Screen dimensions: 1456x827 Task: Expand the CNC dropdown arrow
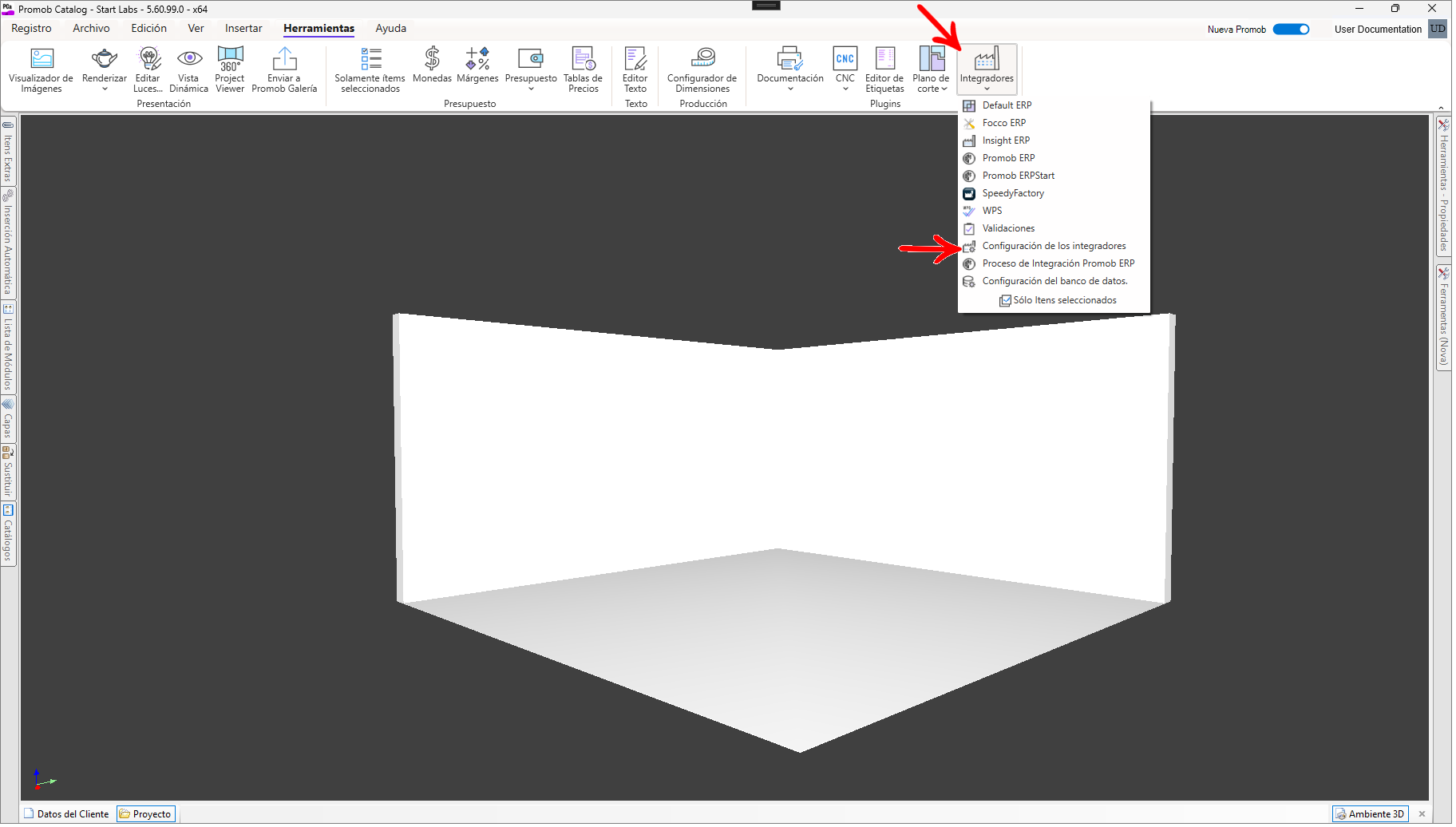click(x=845, y=89)
